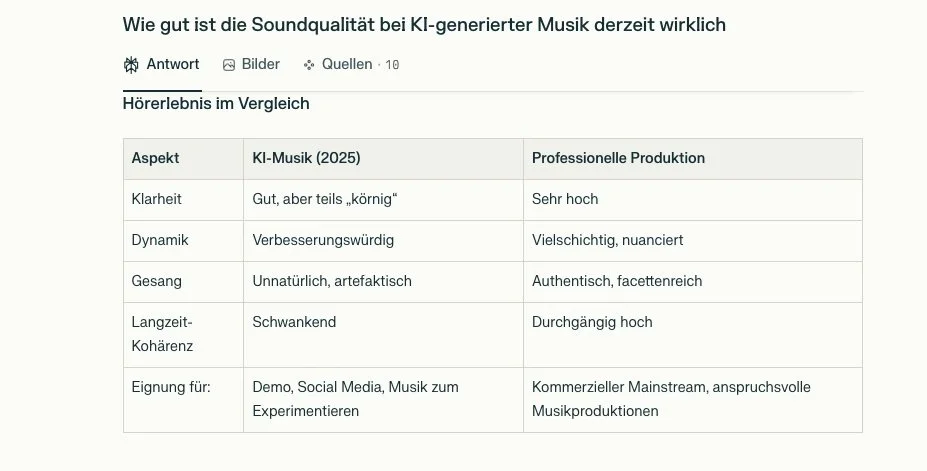This screenshot has height=471, width=927.
Task: Click the Hörerlebnis im Vergleich heading
Action: pyautogui.click(x=216, y=103)
